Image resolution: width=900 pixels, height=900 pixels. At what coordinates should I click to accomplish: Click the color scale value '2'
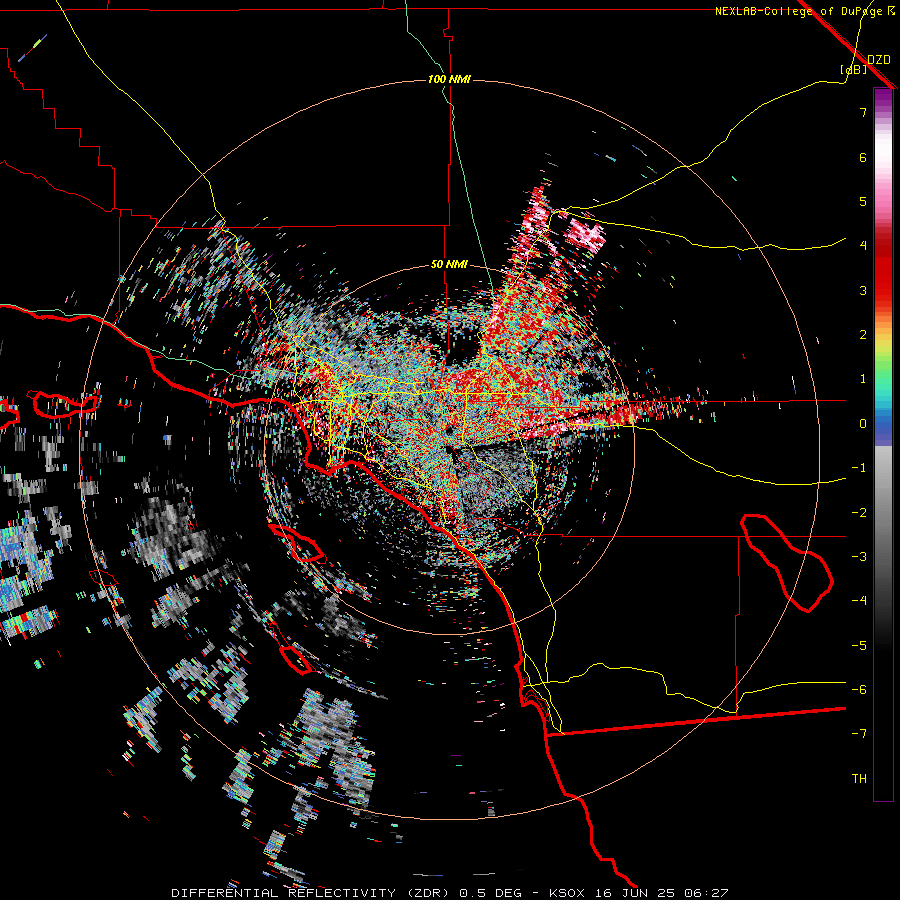[863, 335]
